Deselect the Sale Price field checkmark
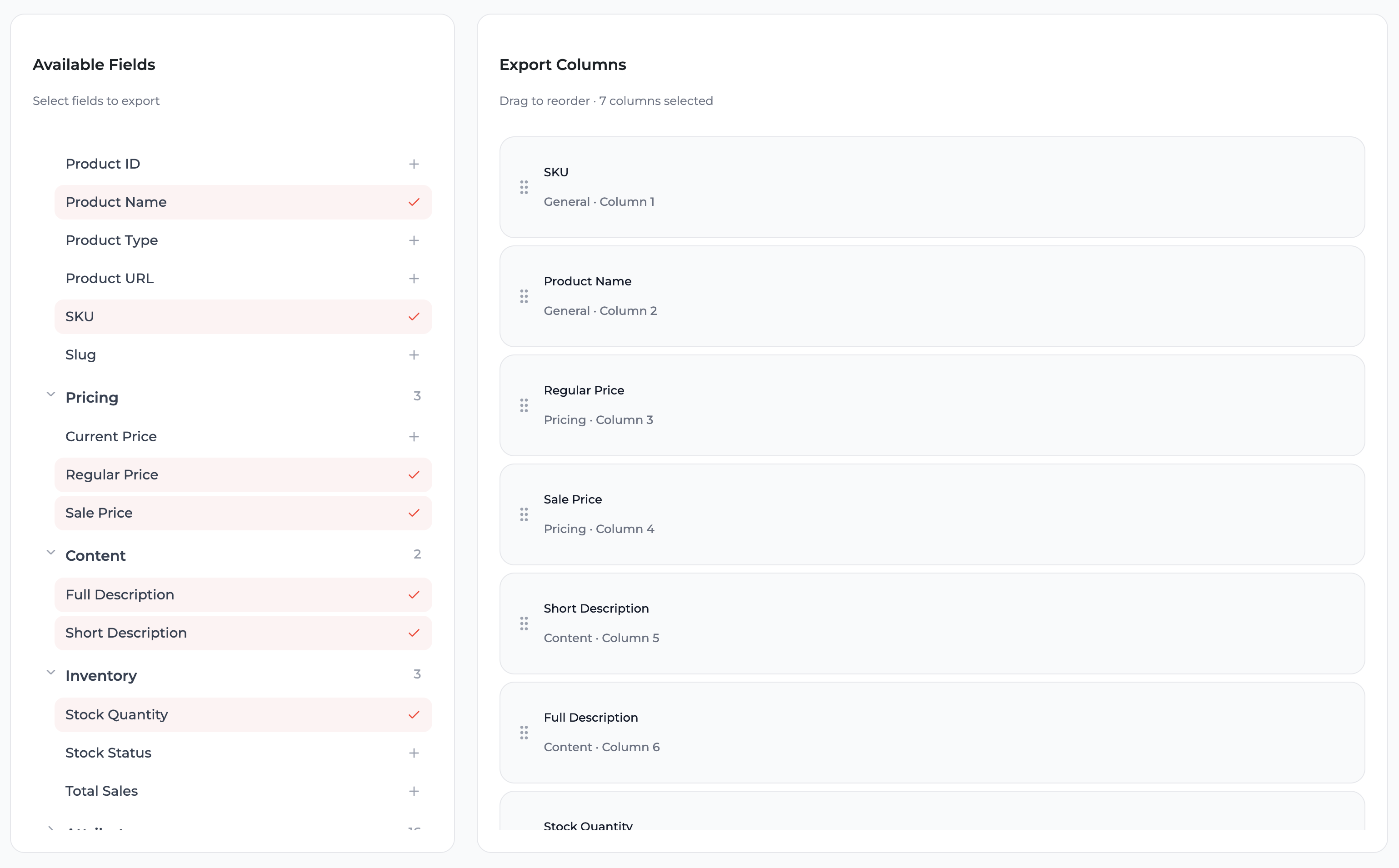 point(413,513)
